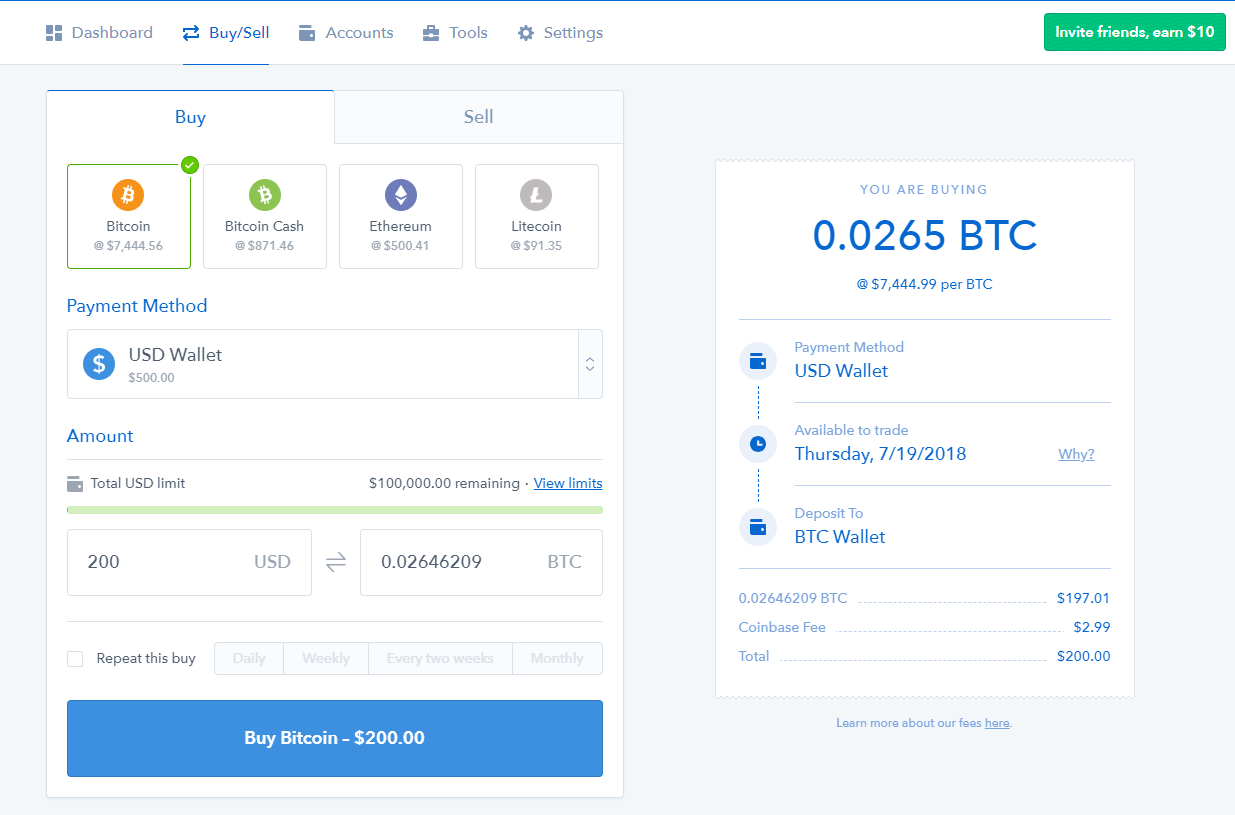Click the payment method selector arrows
Image resolution: width=1235 pixels, height=815 pixels.
(x=590, y=364)
